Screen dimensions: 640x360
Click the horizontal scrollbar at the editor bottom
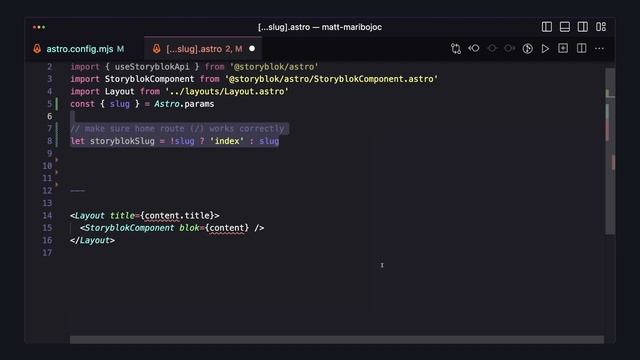click(337, 340)
